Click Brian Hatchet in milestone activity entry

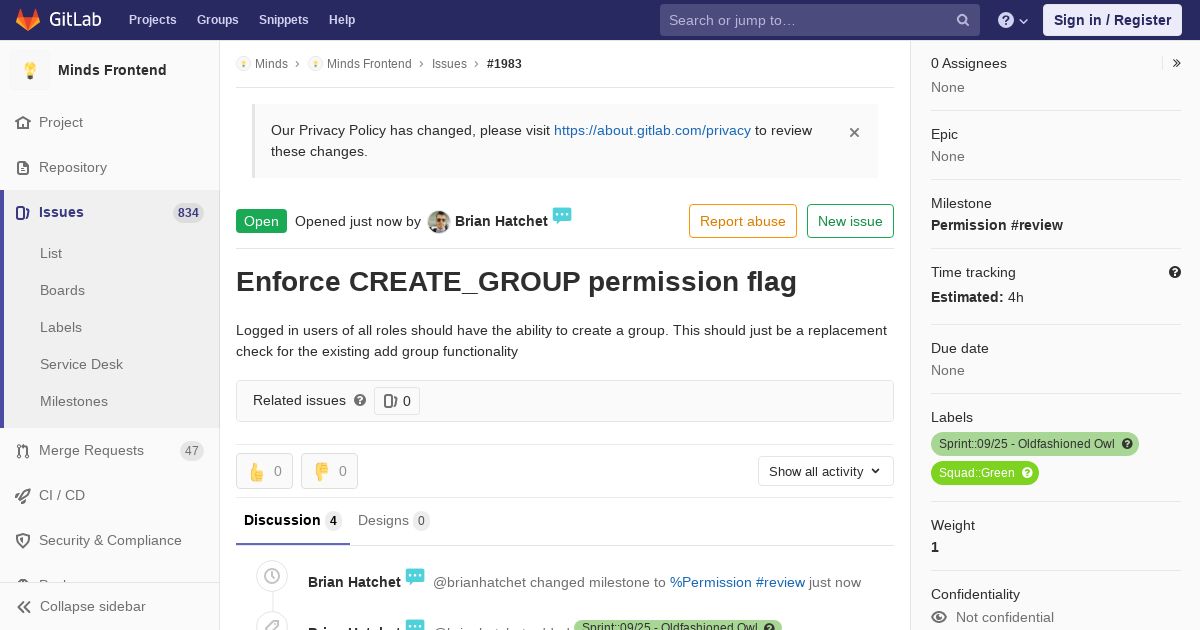[x=354, y=582]
